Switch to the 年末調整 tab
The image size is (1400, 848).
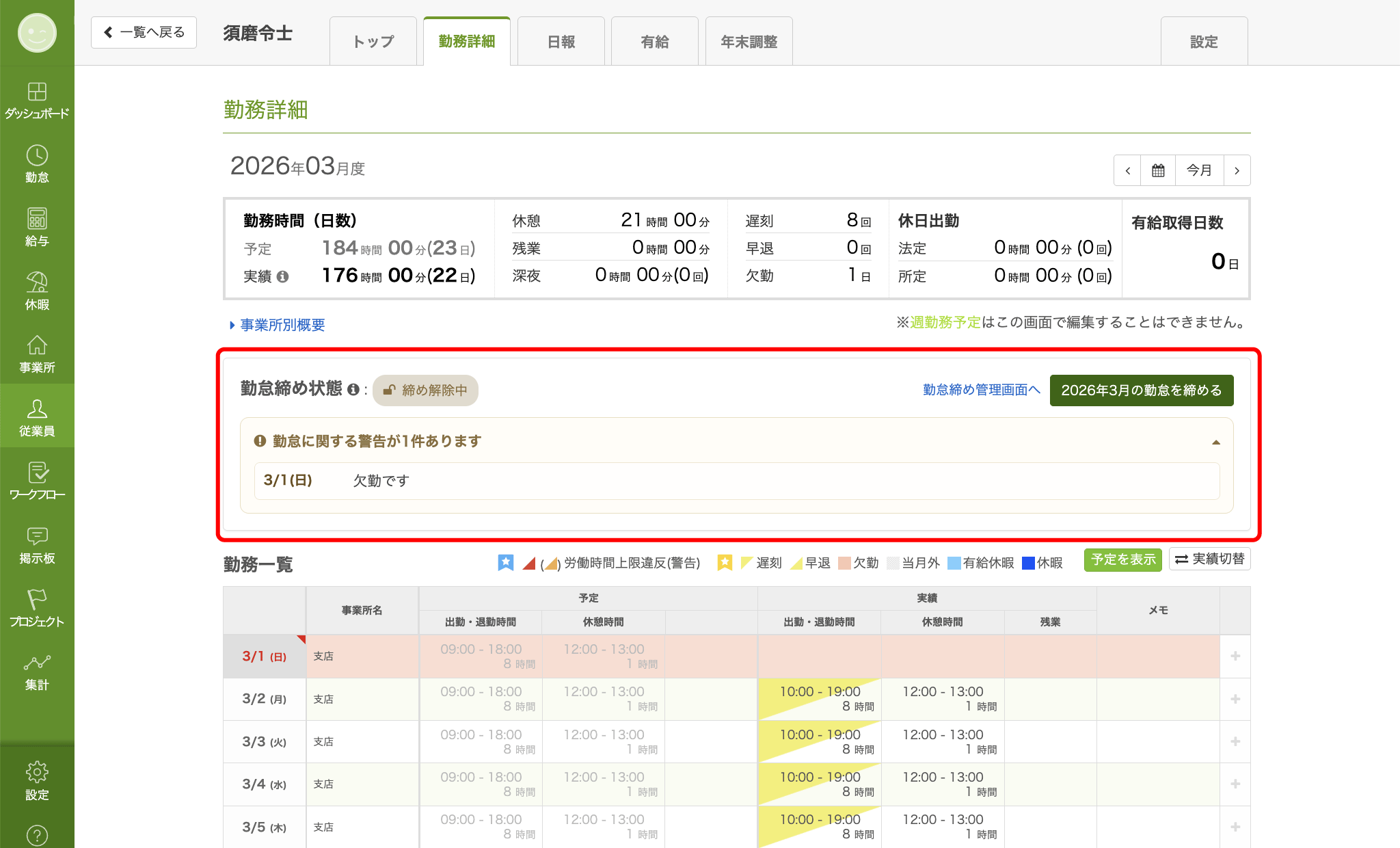(x=749, y=42)
